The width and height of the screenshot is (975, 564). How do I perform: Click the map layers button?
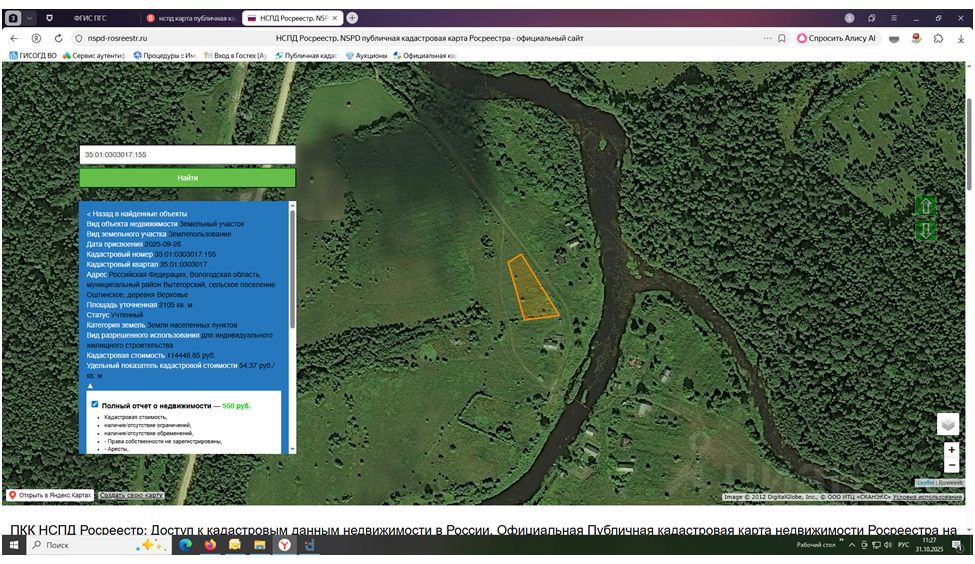coord(948,425)
